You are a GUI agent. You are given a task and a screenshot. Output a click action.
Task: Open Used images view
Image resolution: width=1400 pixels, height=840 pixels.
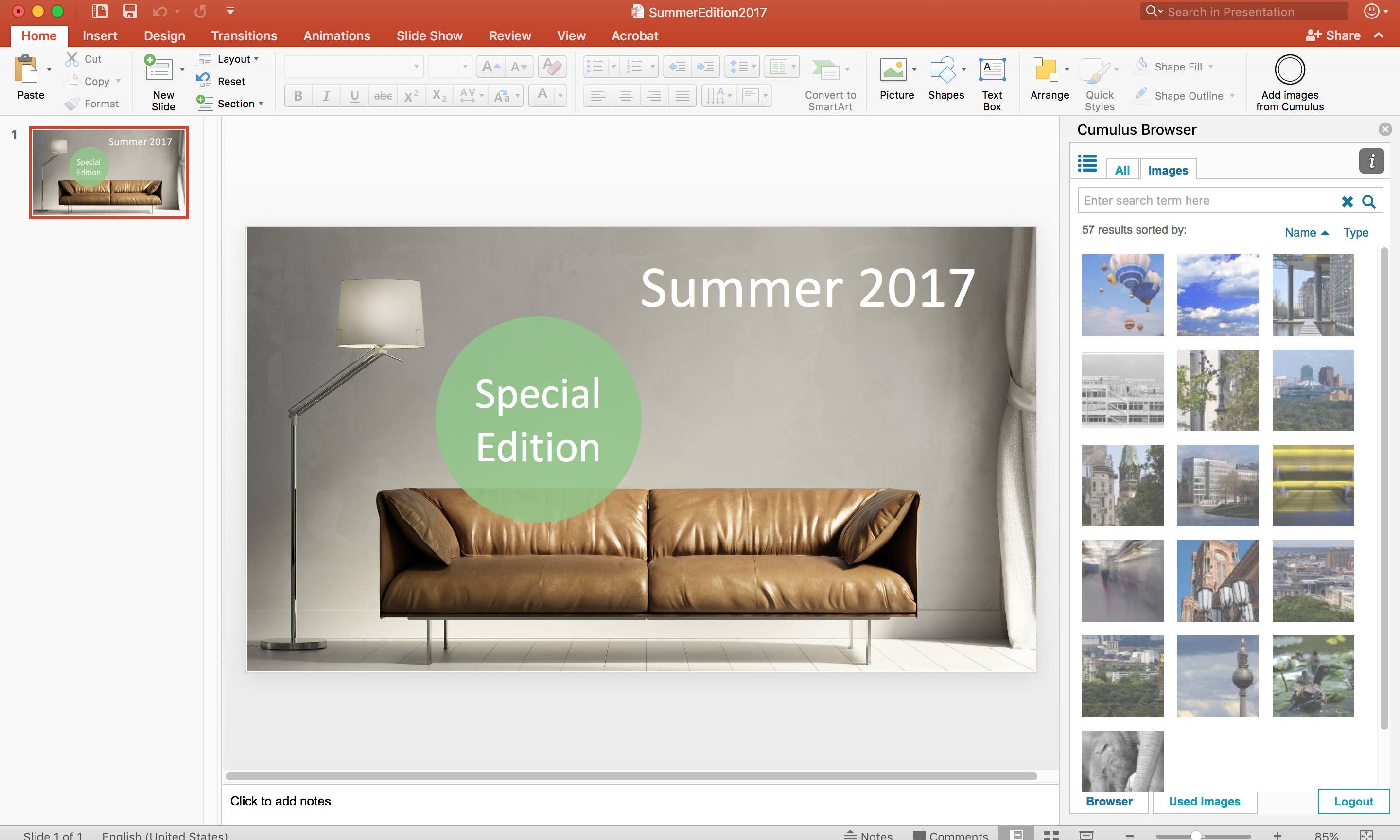[1204, 801]
